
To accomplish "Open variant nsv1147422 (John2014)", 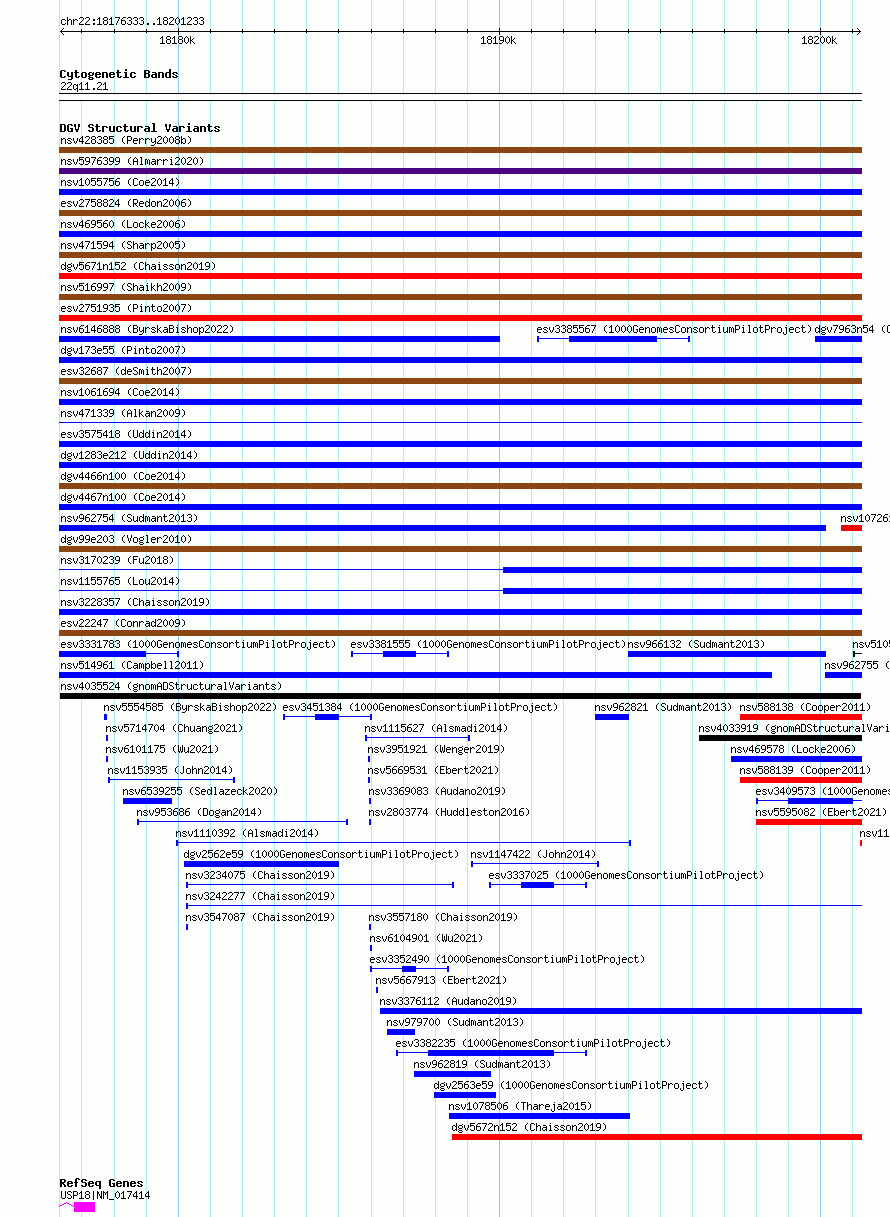I will coord(533,854).
